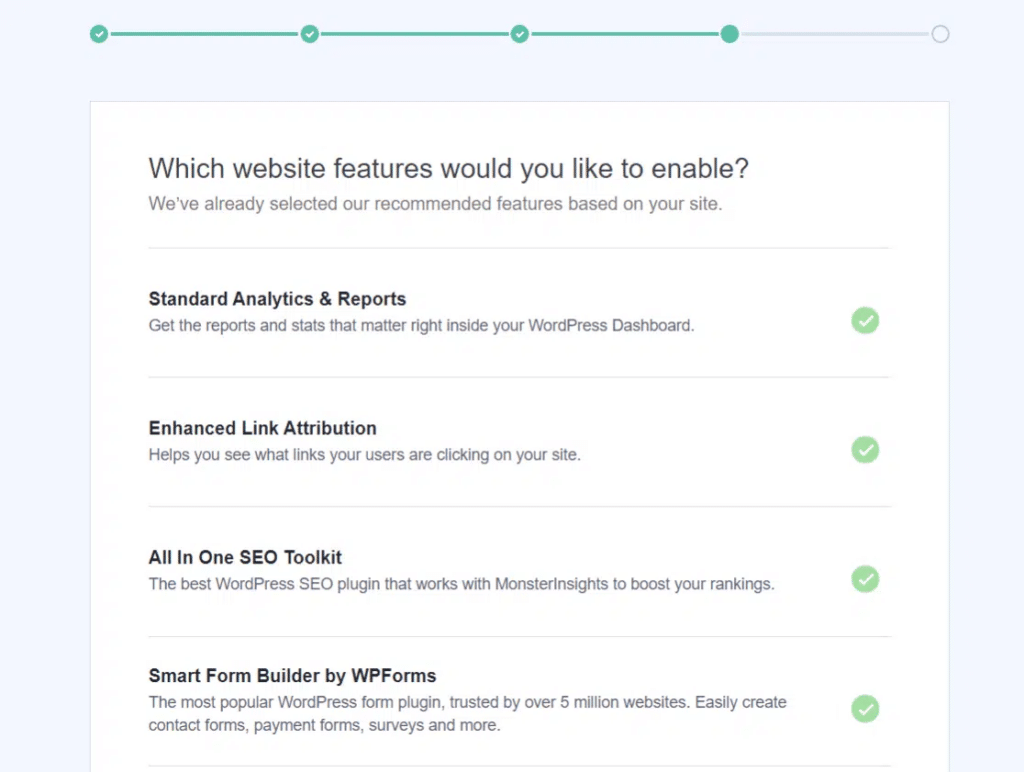Click Smart Form Builder's green checkmark icon
This screenshot has width=1024, height=772.
(865, 708)
